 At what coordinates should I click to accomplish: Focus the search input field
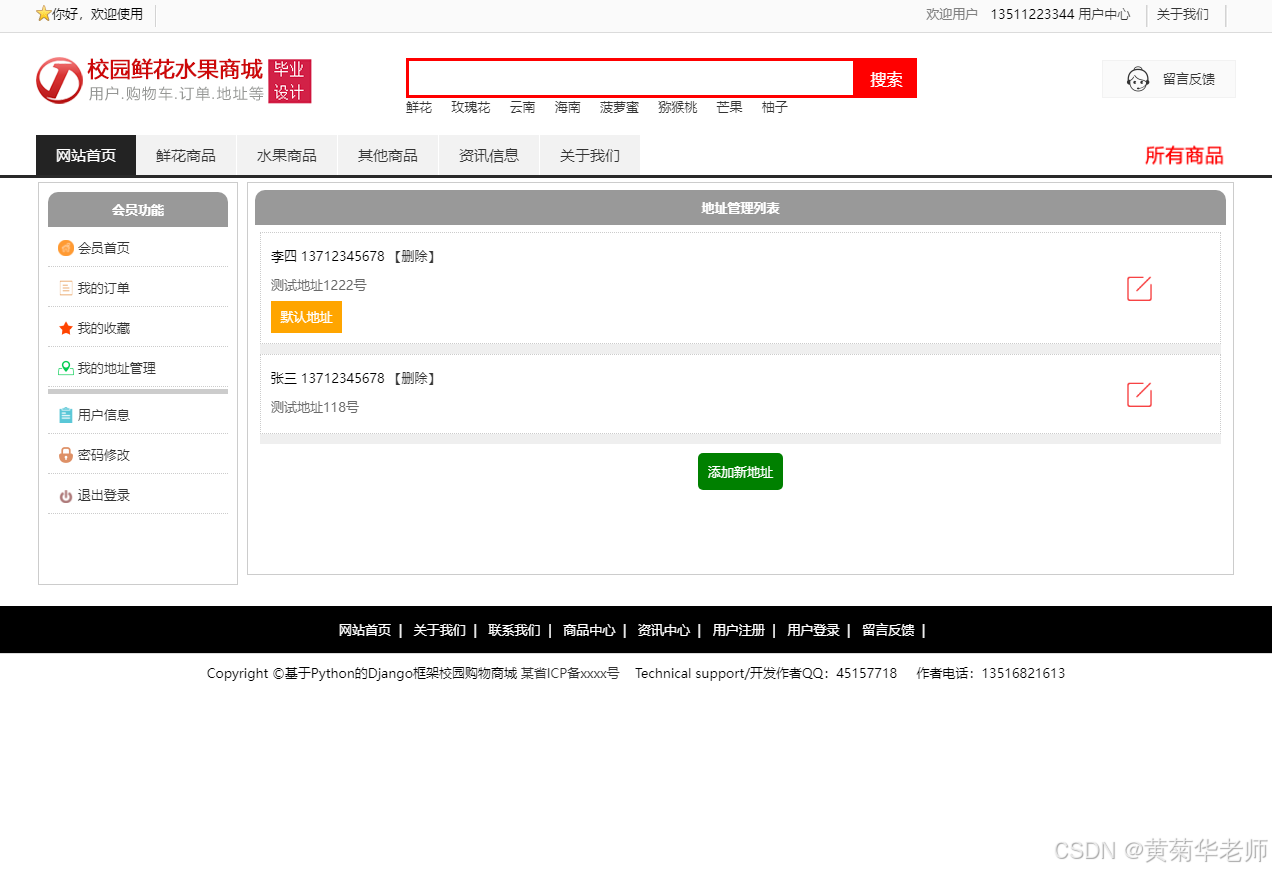630,78
